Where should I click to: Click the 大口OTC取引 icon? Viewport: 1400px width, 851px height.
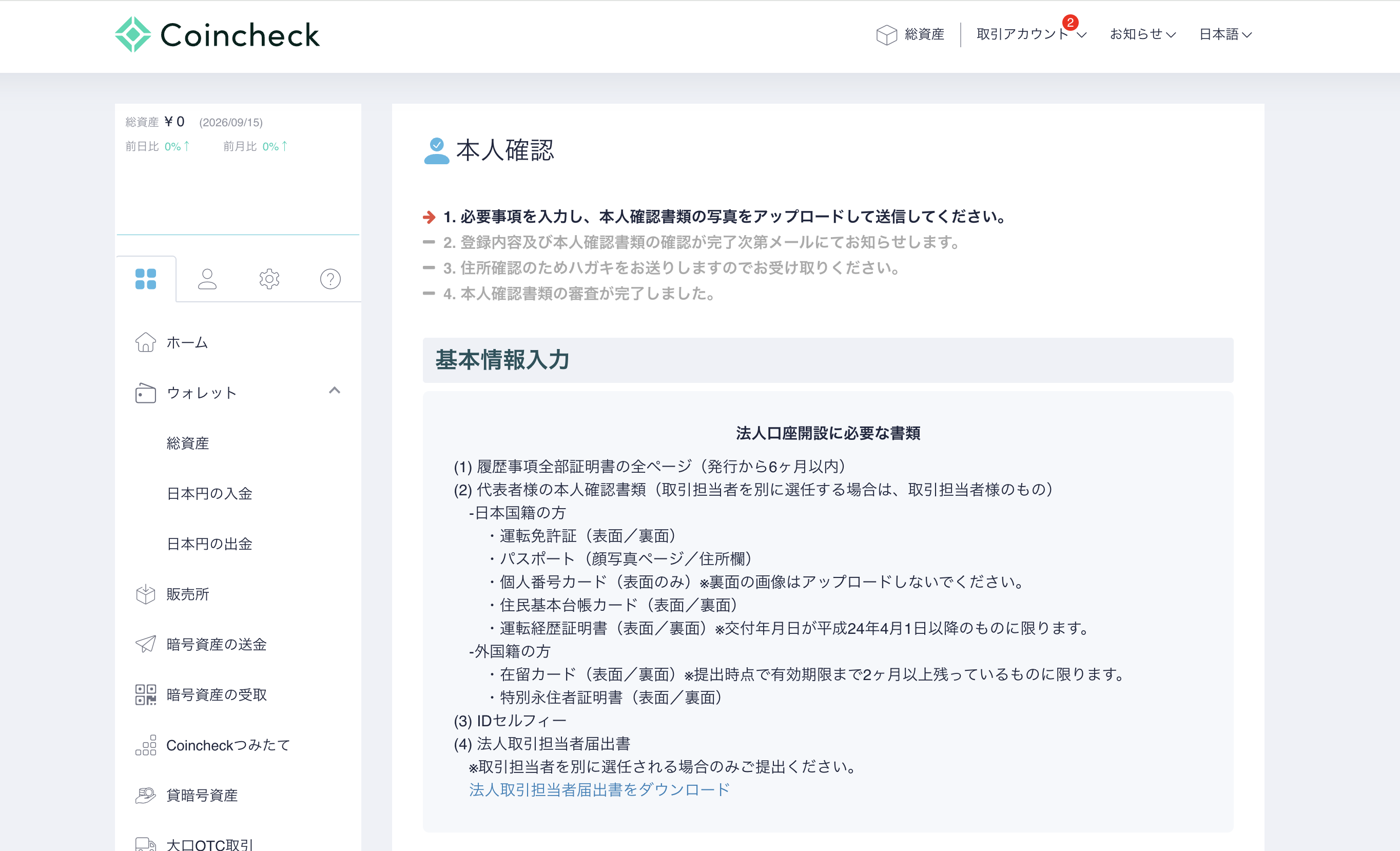[145, 844]
